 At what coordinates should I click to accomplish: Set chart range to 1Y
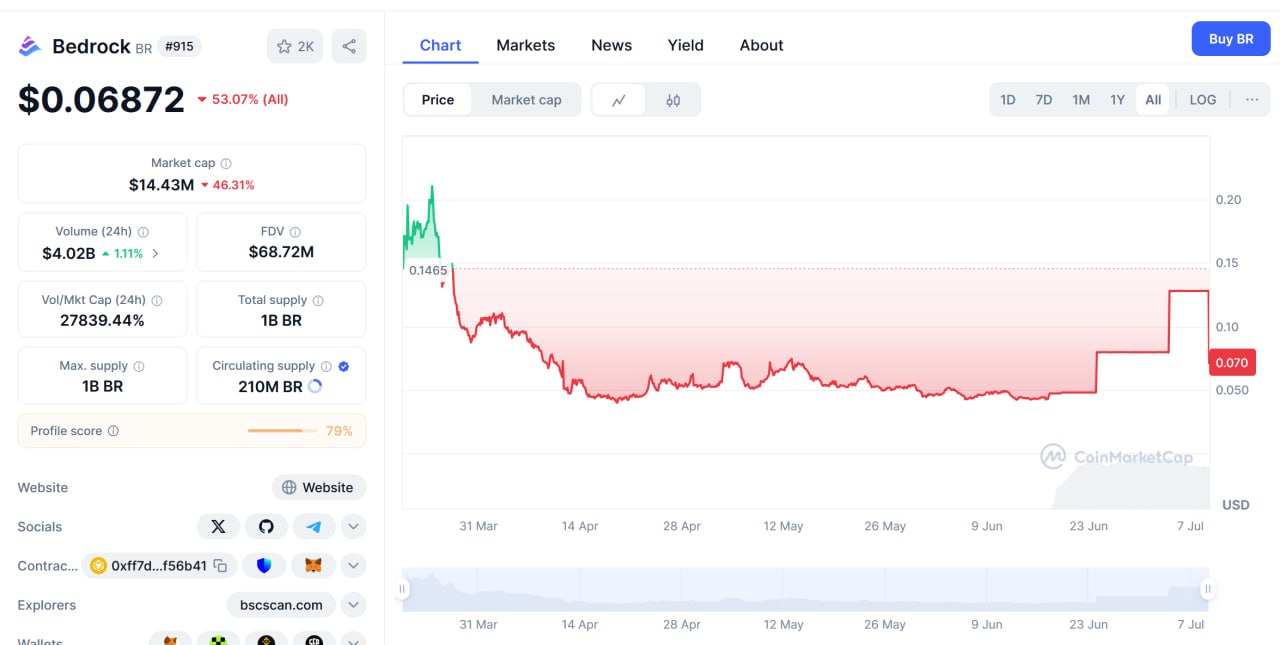tap(1117, 100)
